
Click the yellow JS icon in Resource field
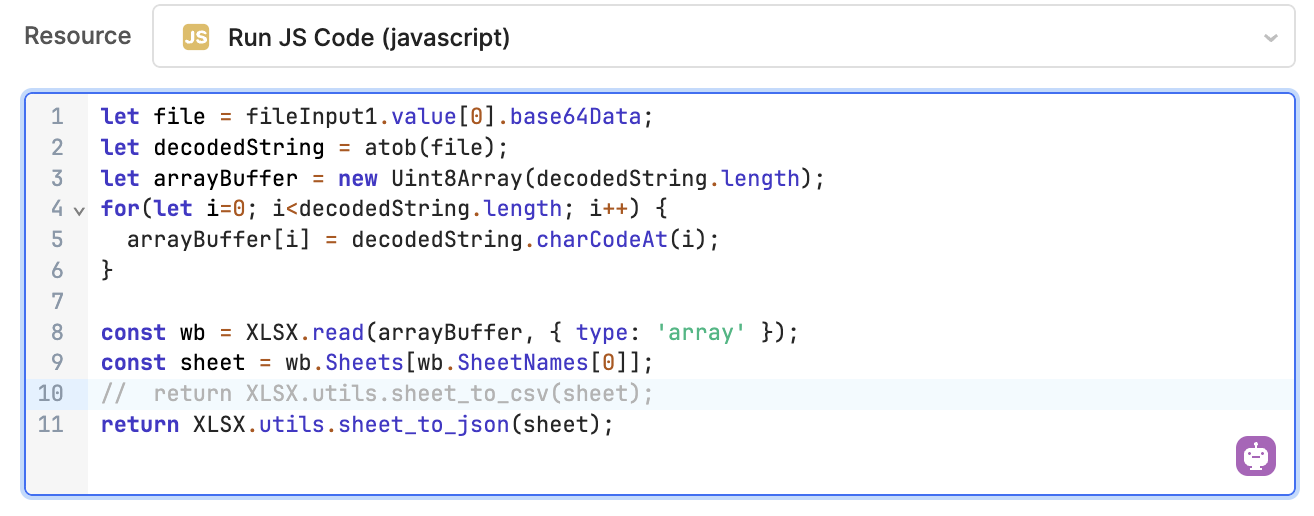click(196, 38)
